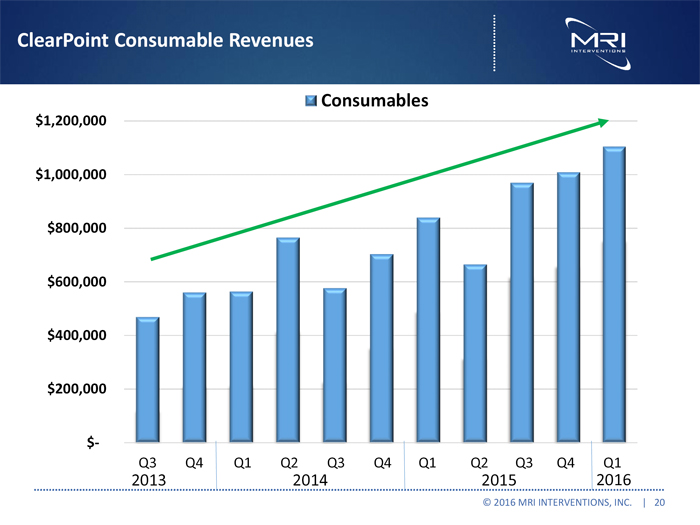Select the Q2 2015 revenue bar
This screenshot has height=525, width=700.
pos(476,353)
